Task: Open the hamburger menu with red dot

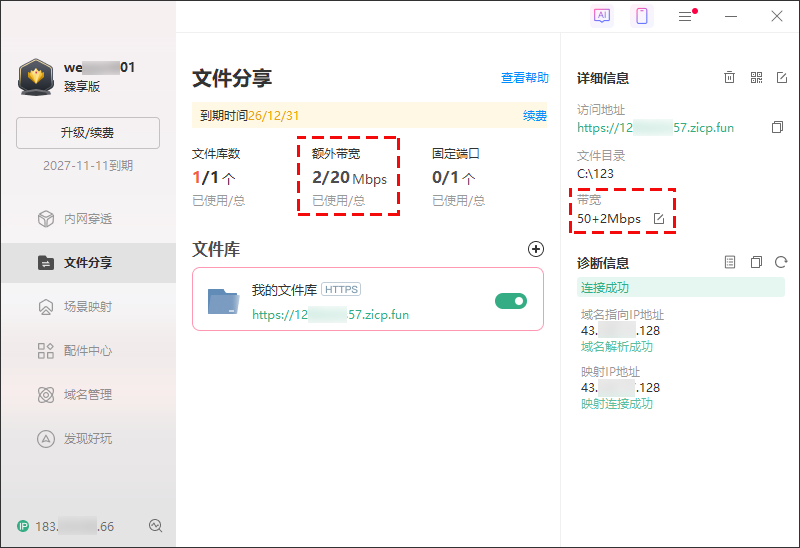Action: pos(685,16)
